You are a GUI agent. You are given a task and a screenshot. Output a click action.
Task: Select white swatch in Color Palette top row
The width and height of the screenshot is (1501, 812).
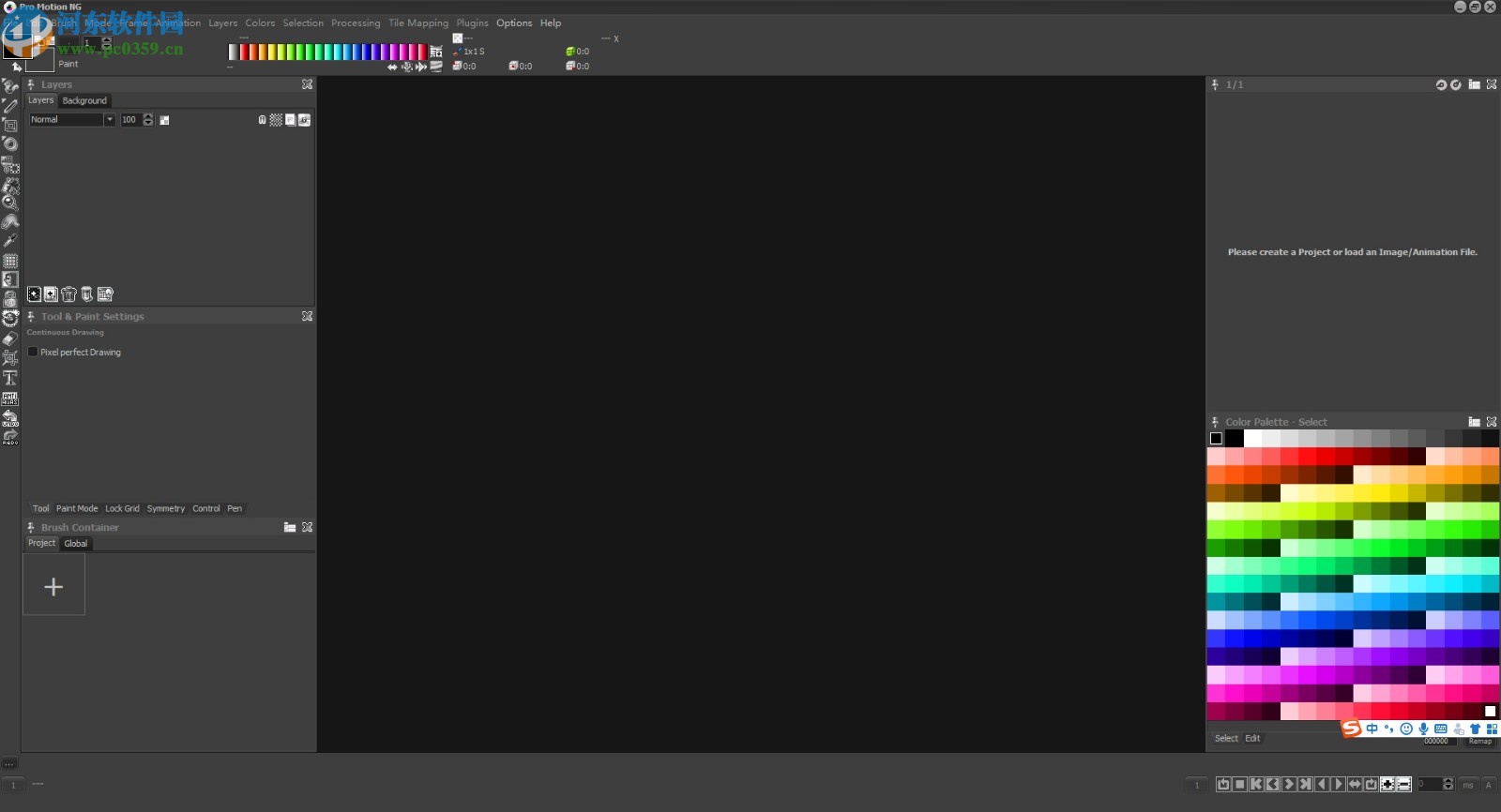[x=1252, y=439]
